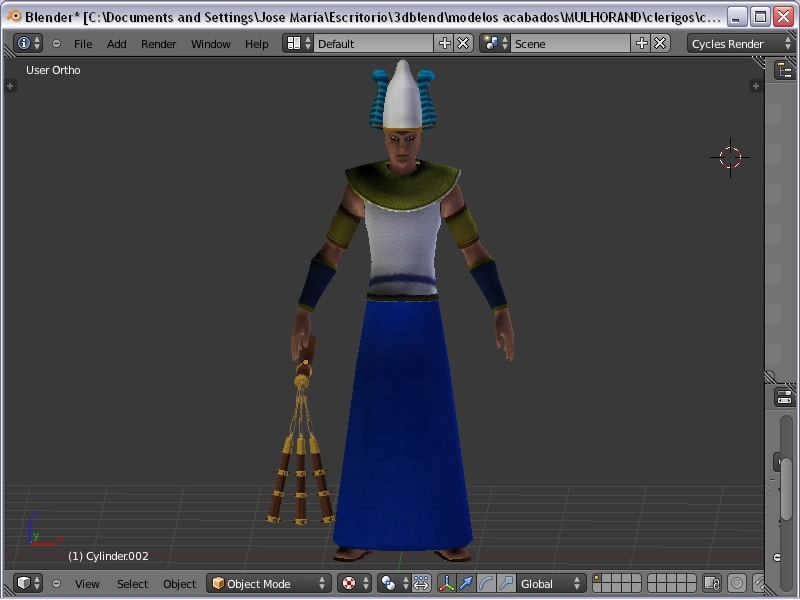Enable the translate manipulator arrow
Screen dimensions: 800x600
pos(466,583)
